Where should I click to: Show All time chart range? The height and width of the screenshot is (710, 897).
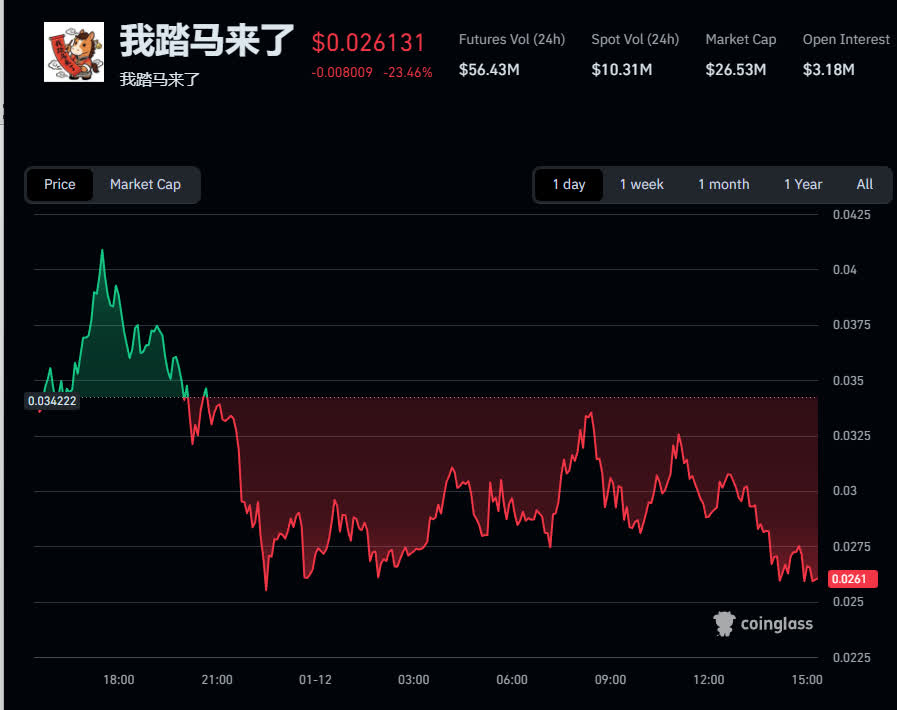864,184
